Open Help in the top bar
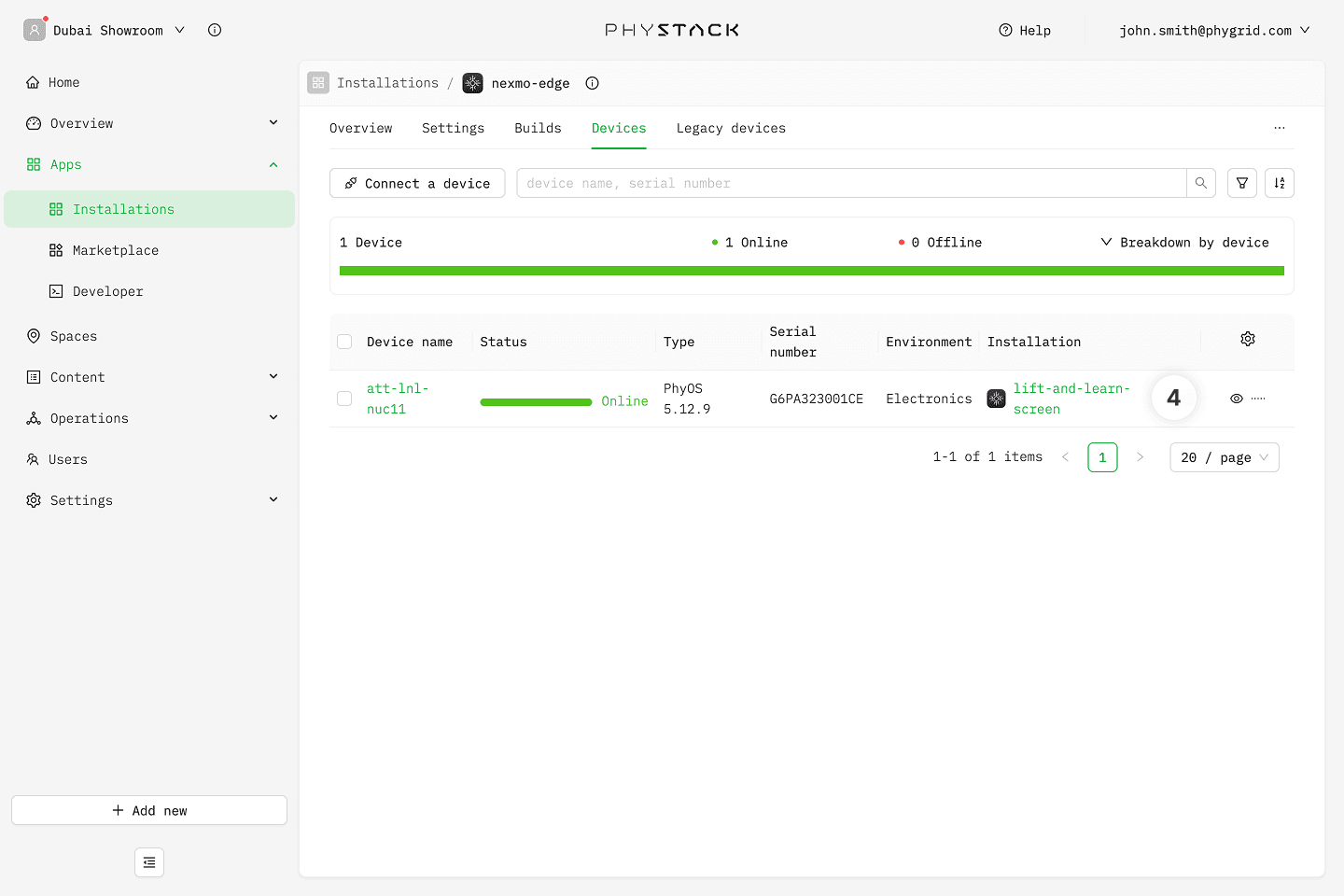Viewport: 1344px width, 896px height. pos(1025,30)
